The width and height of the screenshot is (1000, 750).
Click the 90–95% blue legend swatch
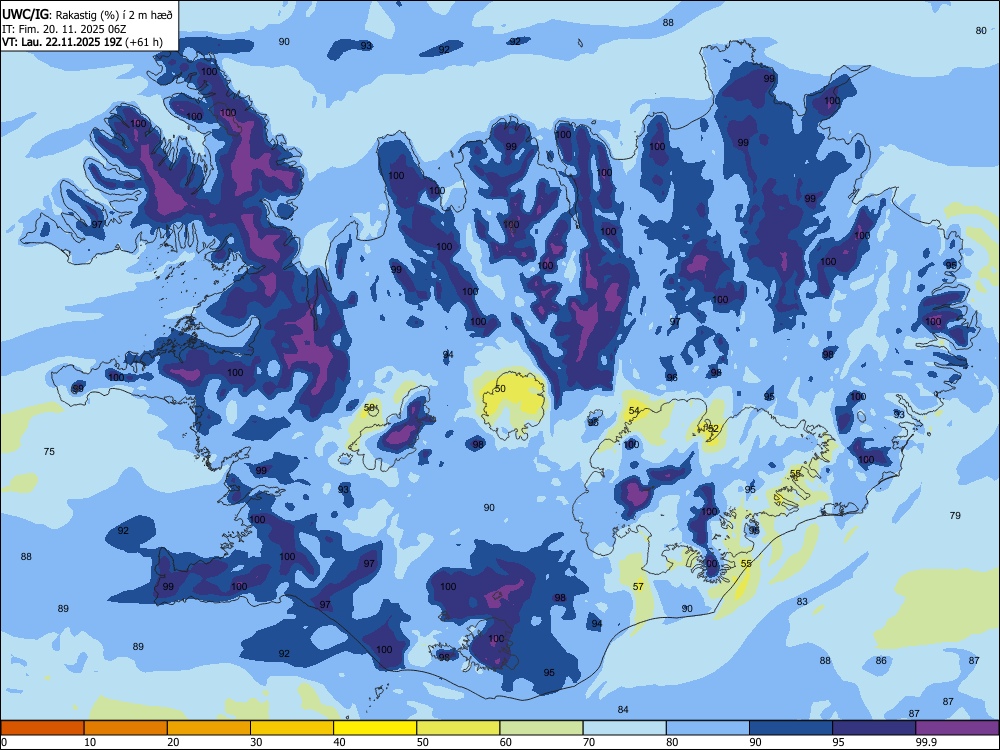click(791, 728)
